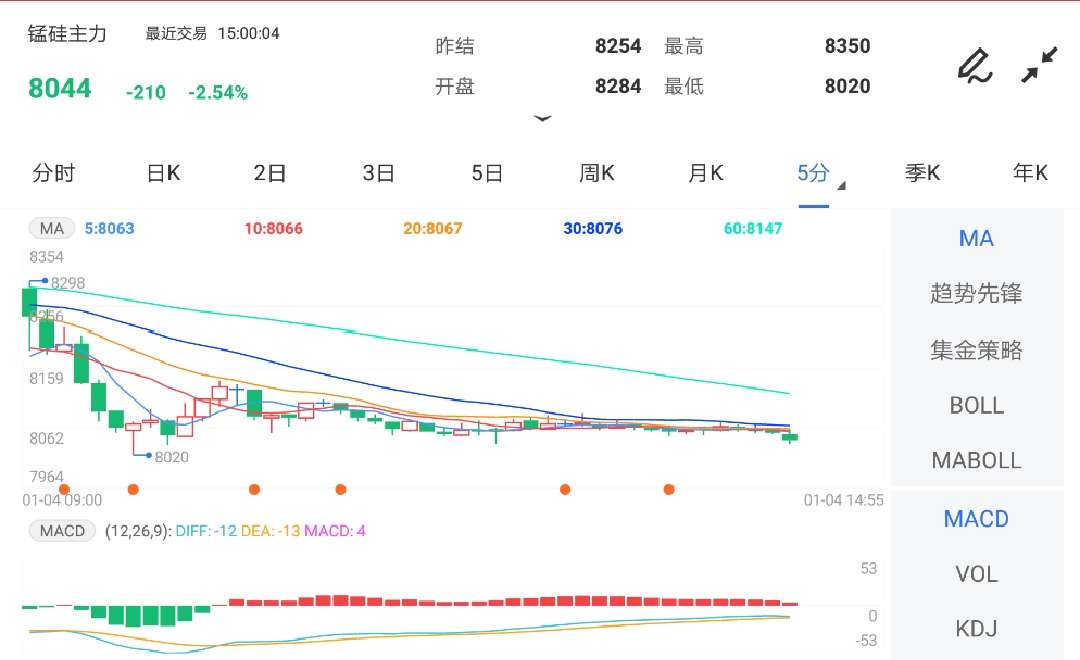Click the MACD: 4 readout

pyautogui.click(x=335, y=531)
